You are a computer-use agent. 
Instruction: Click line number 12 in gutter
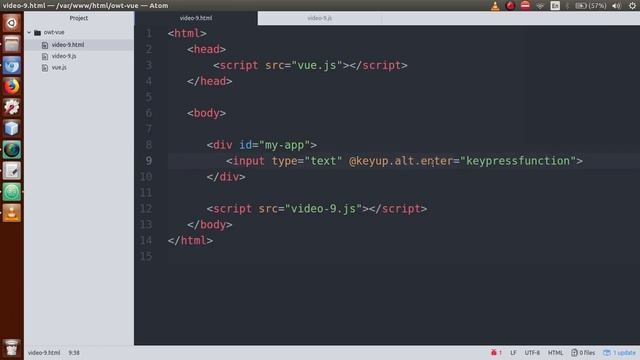[x=146, y=209]
